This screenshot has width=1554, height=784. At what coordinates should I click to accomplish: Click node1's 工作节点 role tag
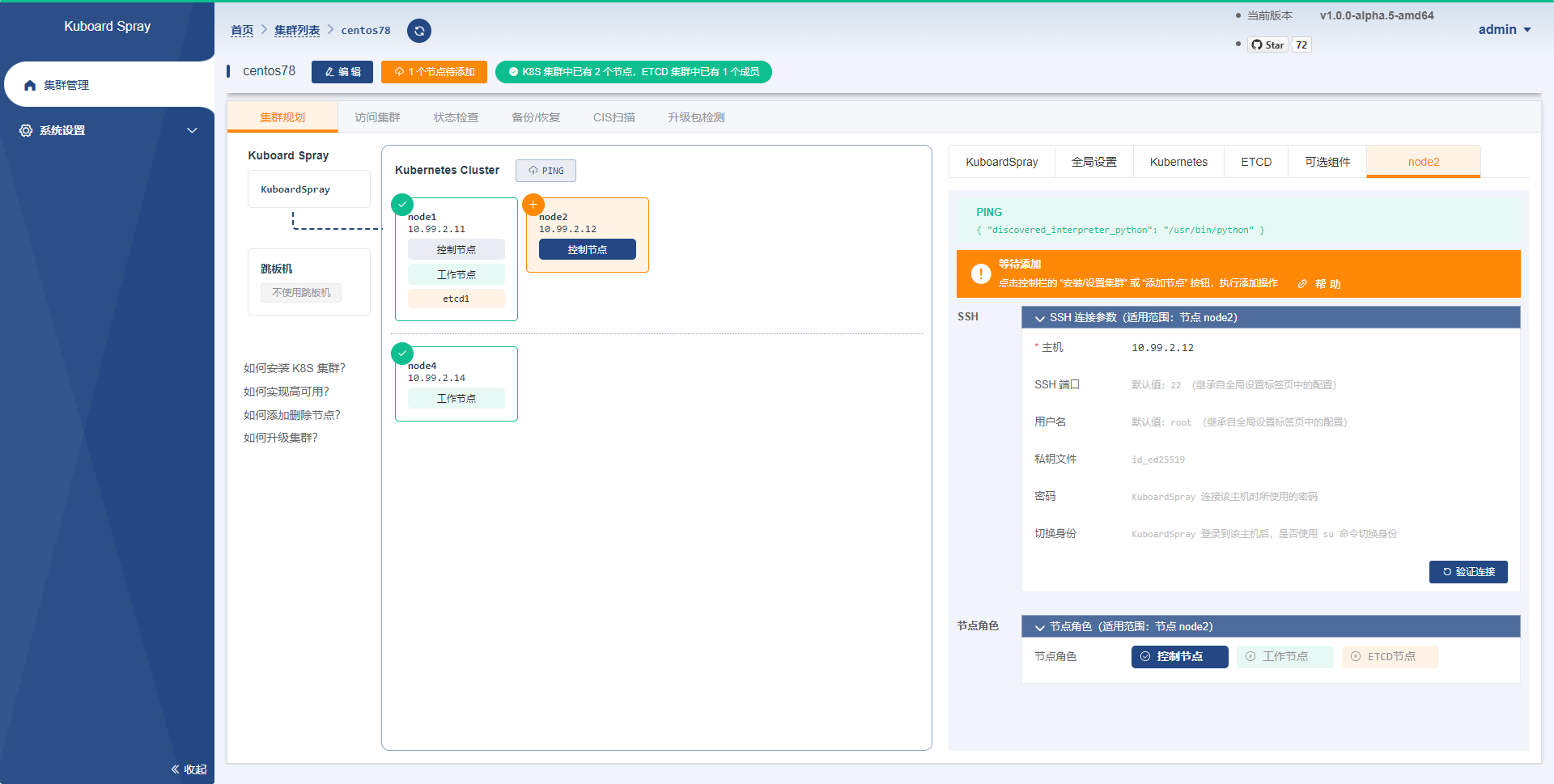(456, 274)
